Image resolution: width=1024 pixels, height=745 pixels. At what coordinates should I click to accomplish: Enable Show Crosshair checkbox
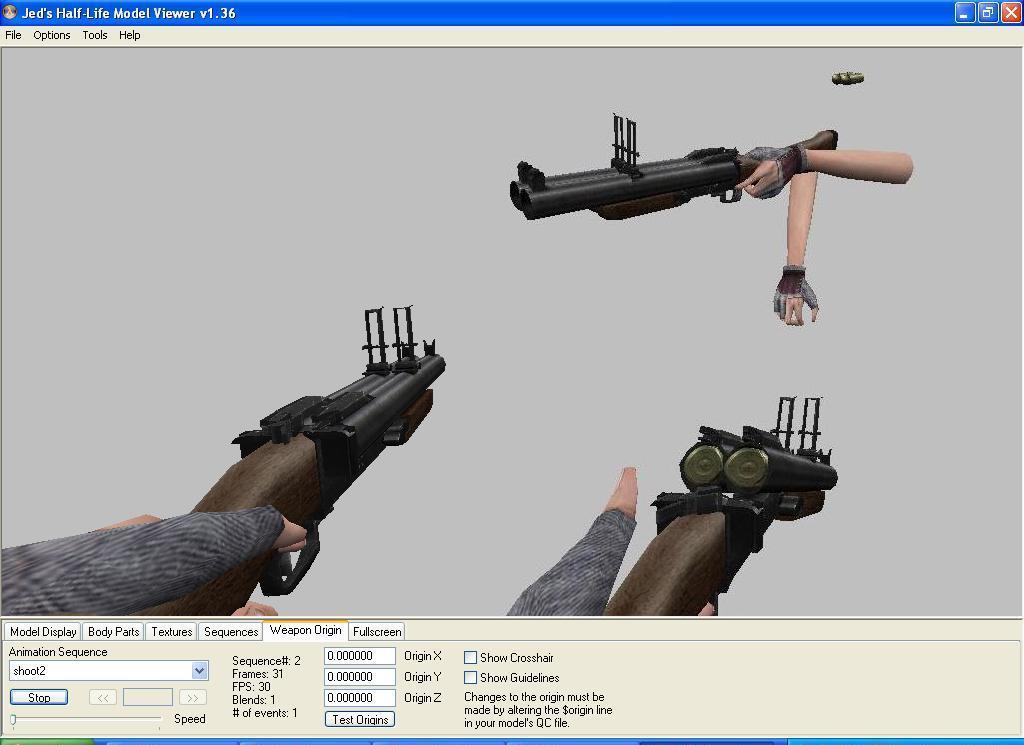pos(470,658)
